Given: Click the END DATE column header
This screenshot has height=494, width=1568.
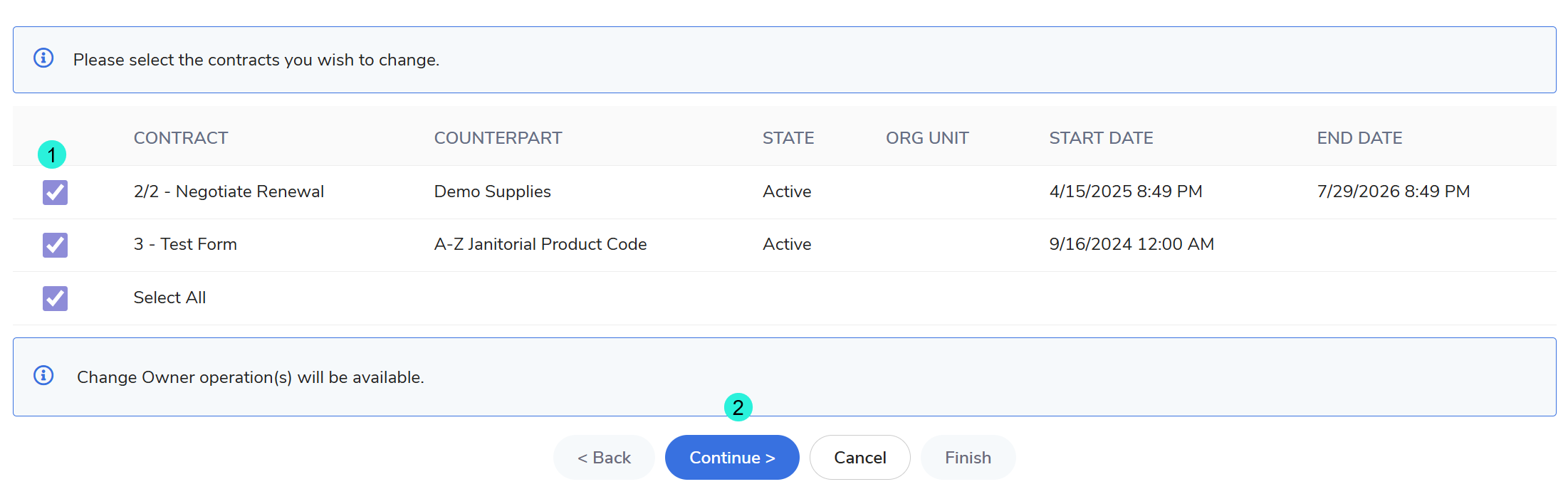Looking at the screenshot, I should [x=1359, y=138].
